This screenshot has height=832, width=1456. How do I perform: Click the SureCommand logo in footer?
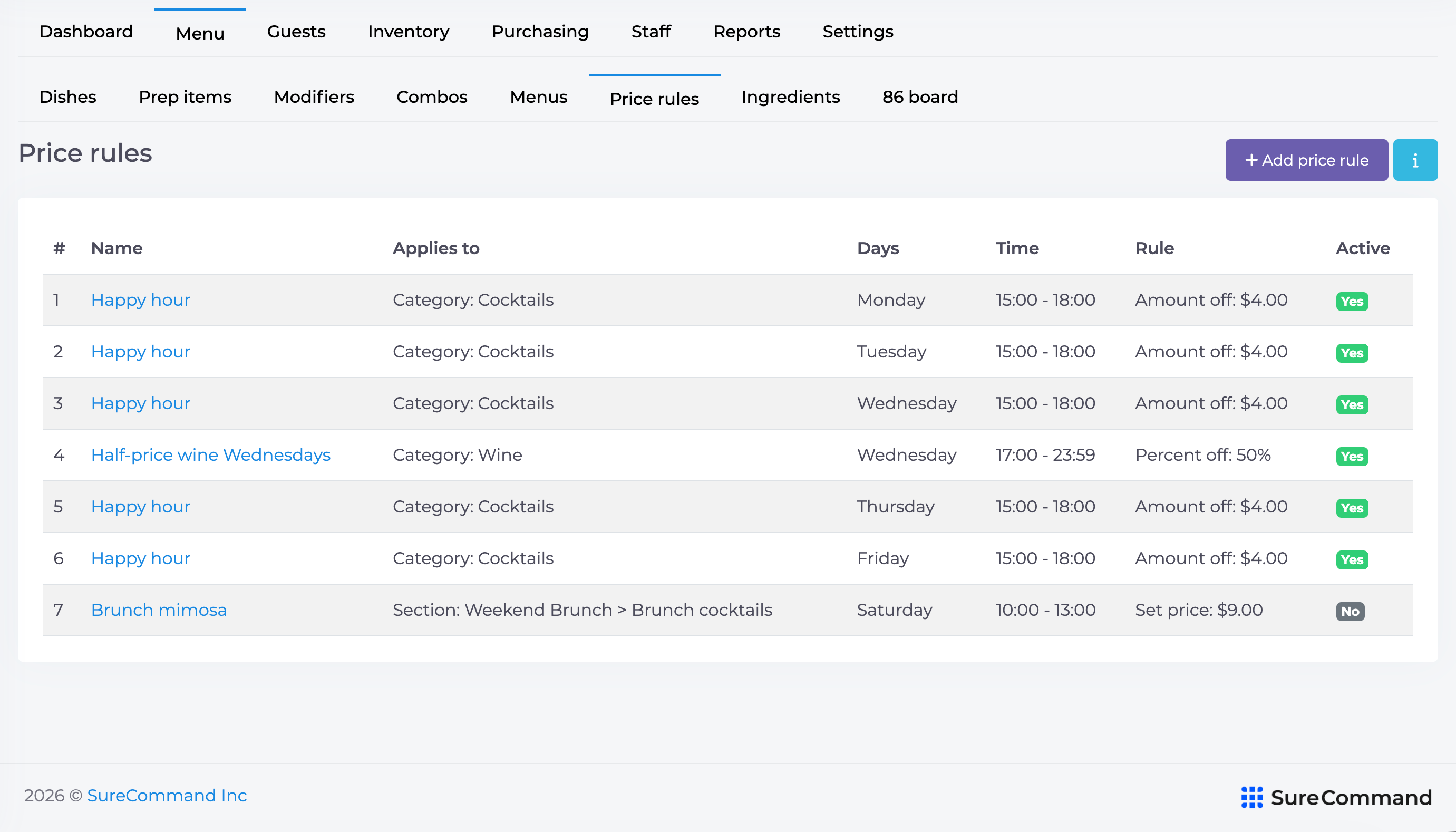pyautogui.click(x=1336, y=797)
